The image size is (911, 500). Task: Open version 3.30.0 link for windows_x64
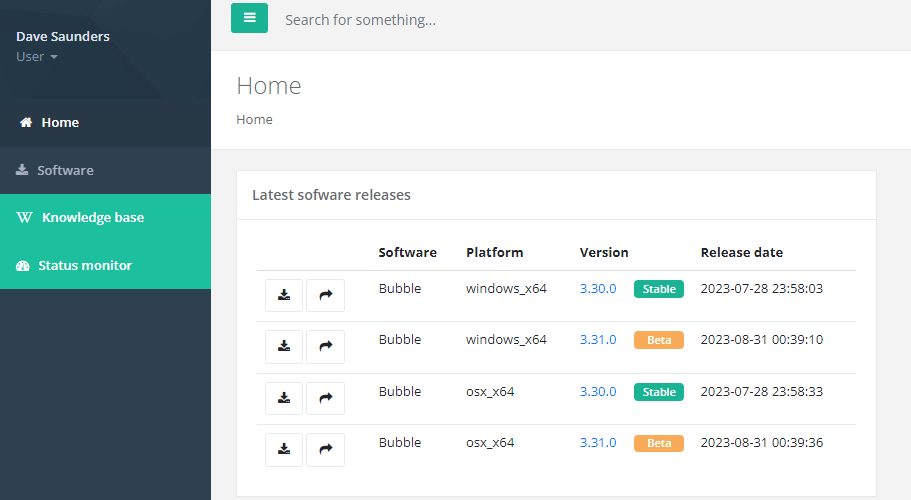[x=598, y=288]
